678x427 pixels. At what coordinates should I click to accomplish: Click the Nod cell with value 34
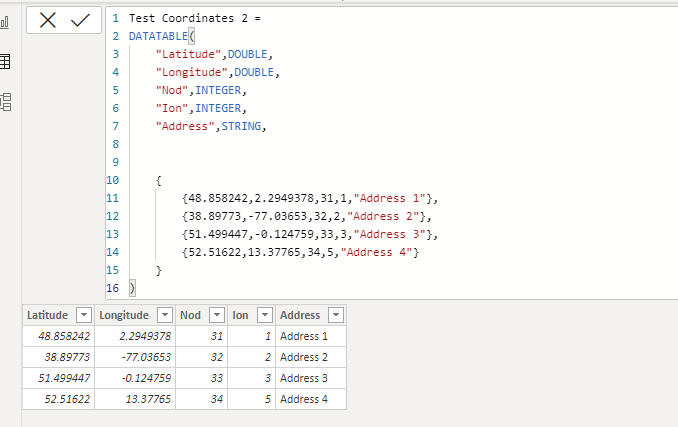point(201,399)
